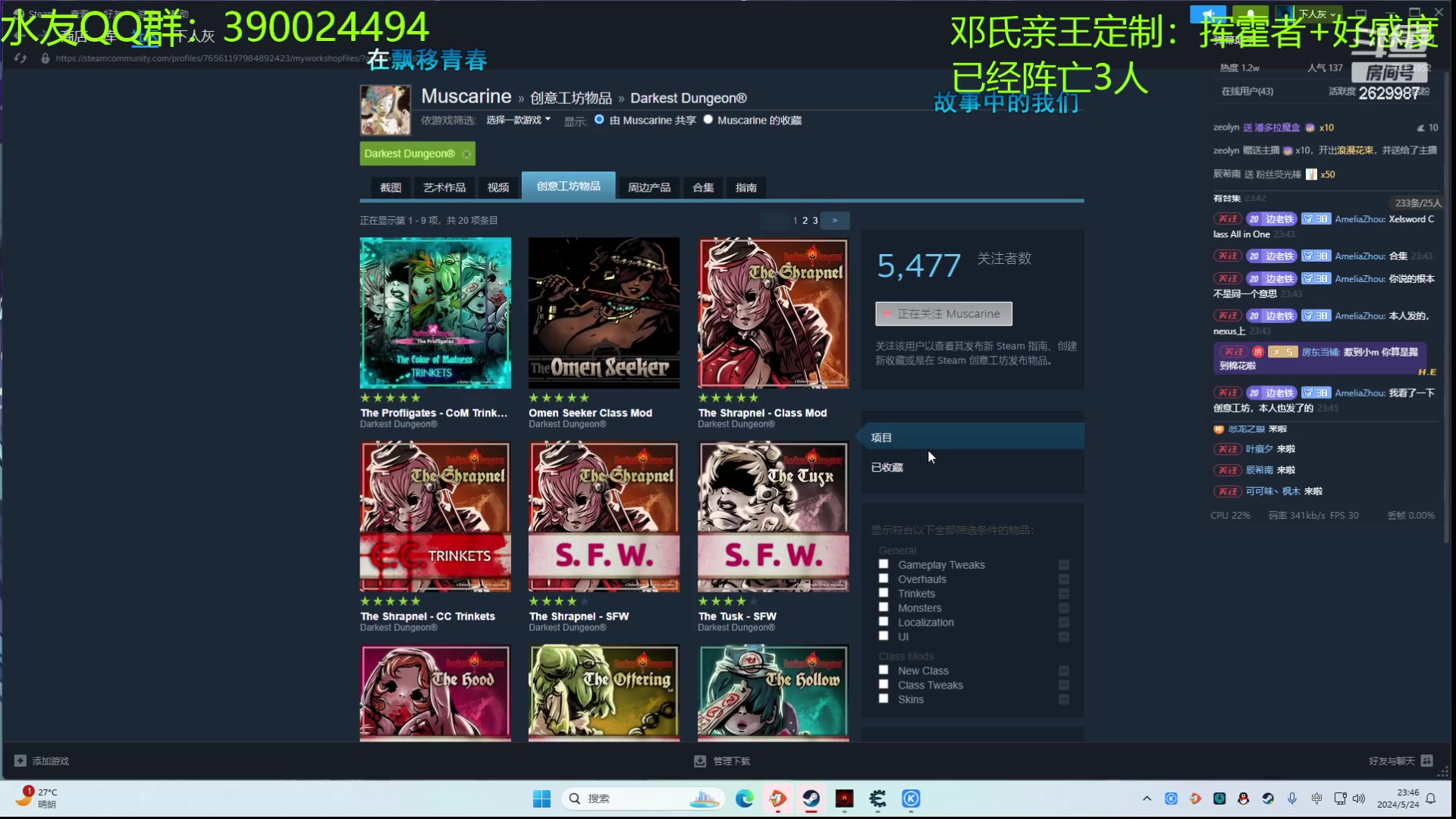
Task: Switch to the Screenshots tab (截图)
Action: click(x=391, y=187)
